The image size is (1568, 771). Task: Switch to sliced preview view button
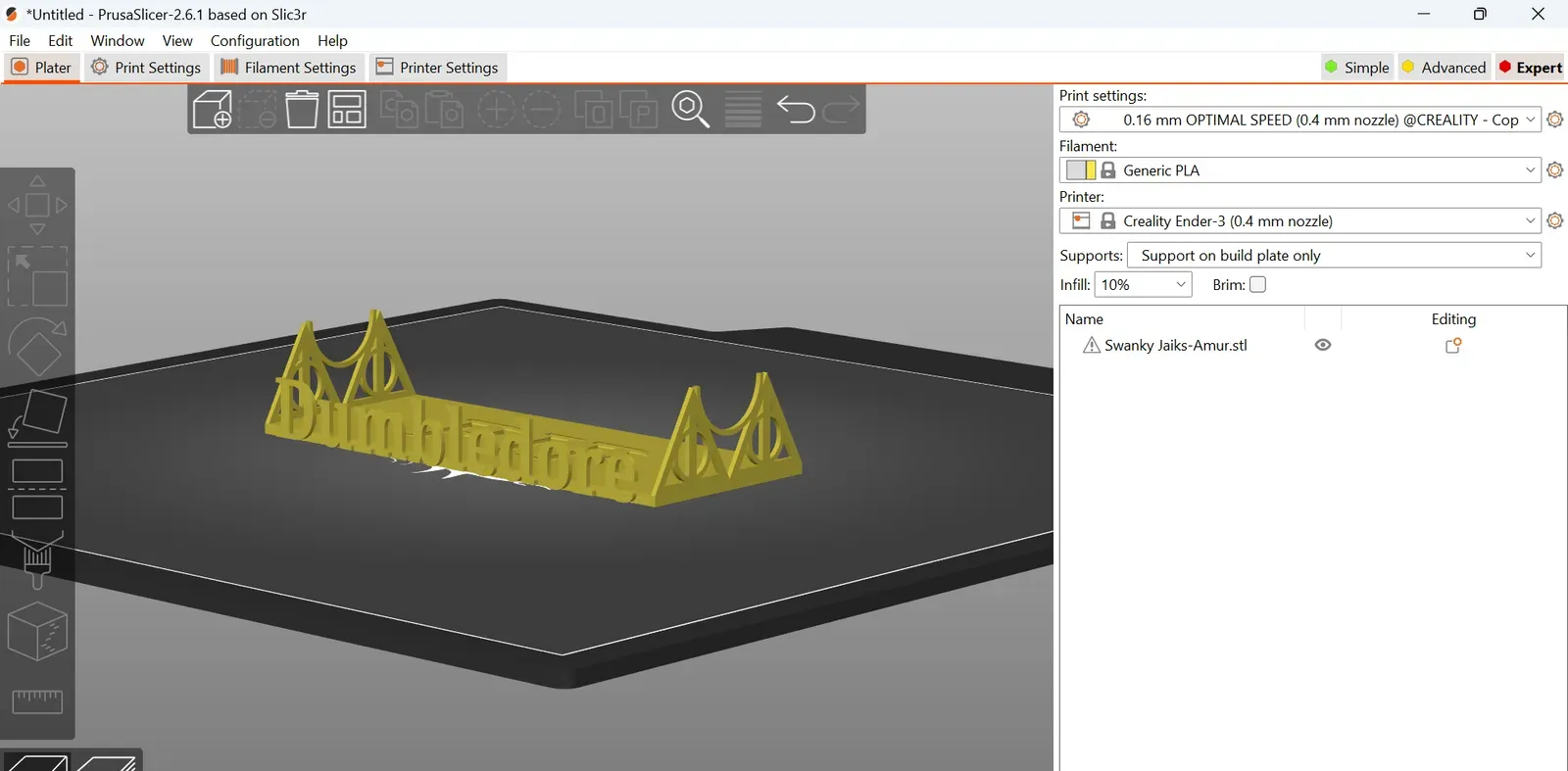(106, 762)
